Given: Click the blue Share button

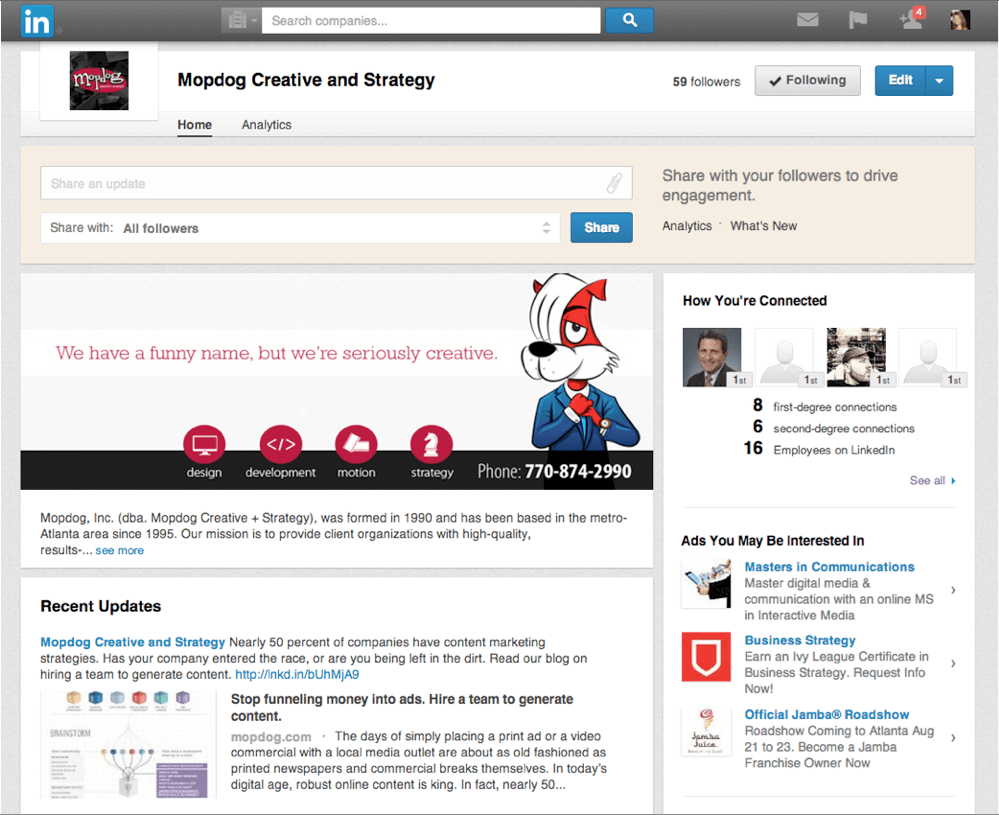Looking at the screenshot, I should pyautogui.click(x=601, y=227).
